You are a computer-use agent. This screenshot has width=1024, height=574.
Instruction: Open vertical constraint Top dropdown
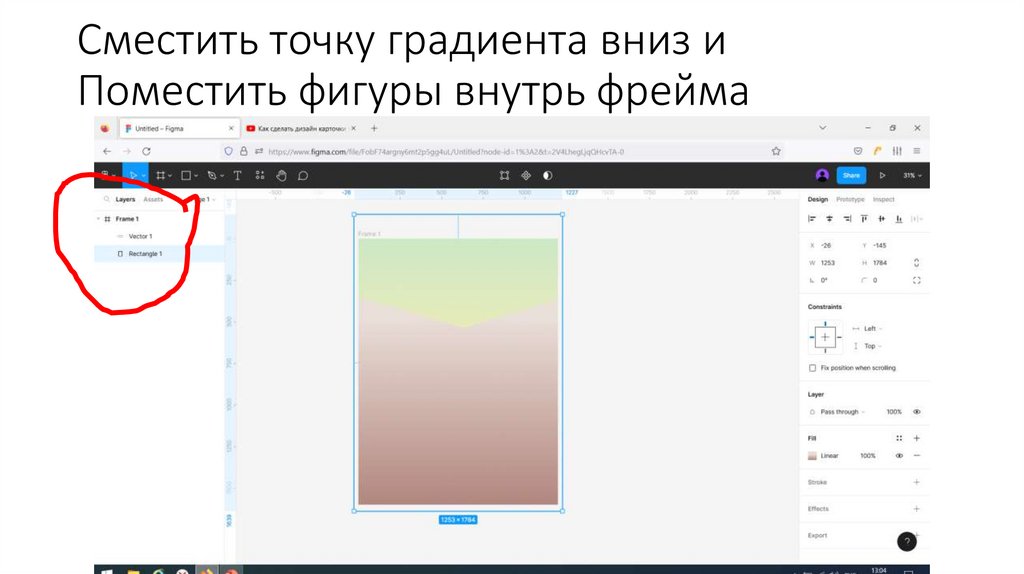[x=872, y=346]
